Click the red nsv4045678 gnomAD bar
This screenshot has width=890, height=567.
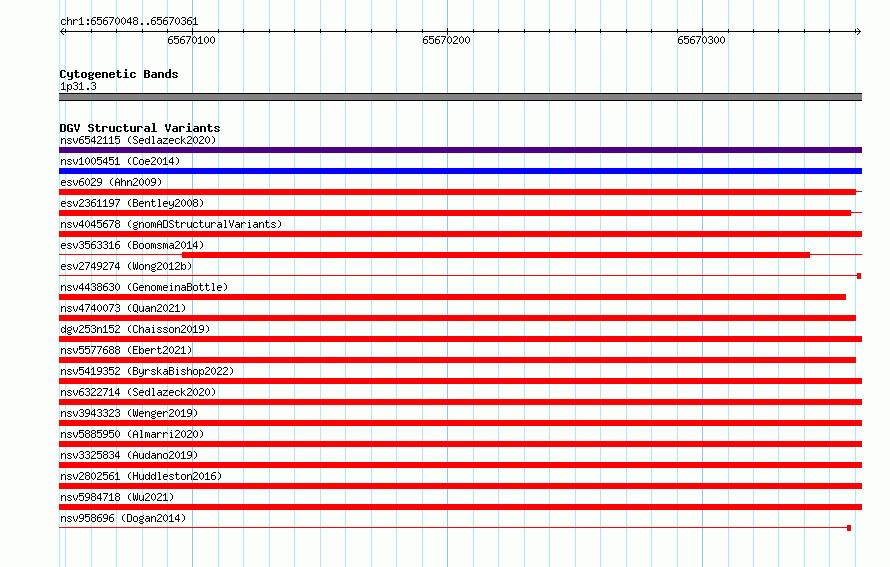460,234
